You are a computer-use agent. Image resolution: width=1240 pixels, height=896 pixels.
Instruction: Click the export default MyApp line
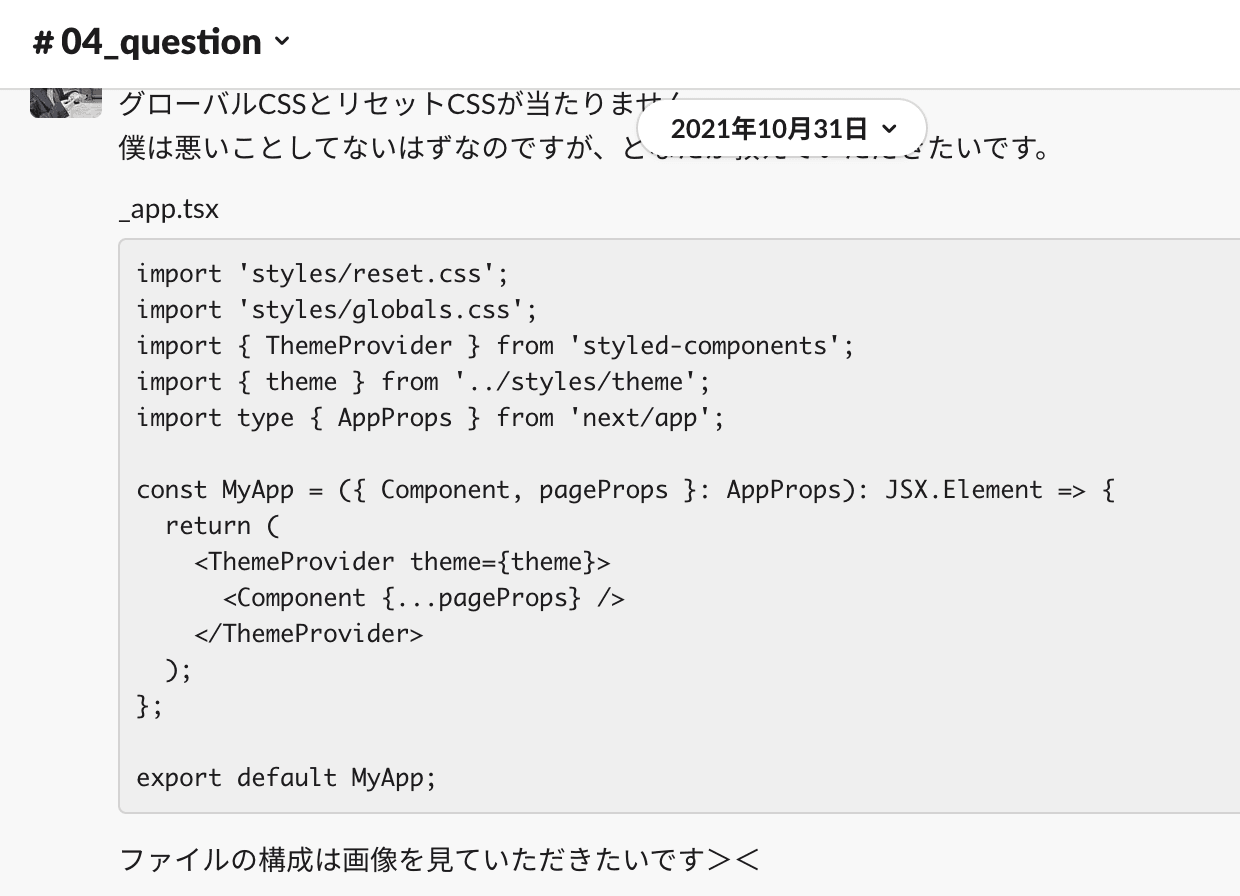(x=287, y=778)
